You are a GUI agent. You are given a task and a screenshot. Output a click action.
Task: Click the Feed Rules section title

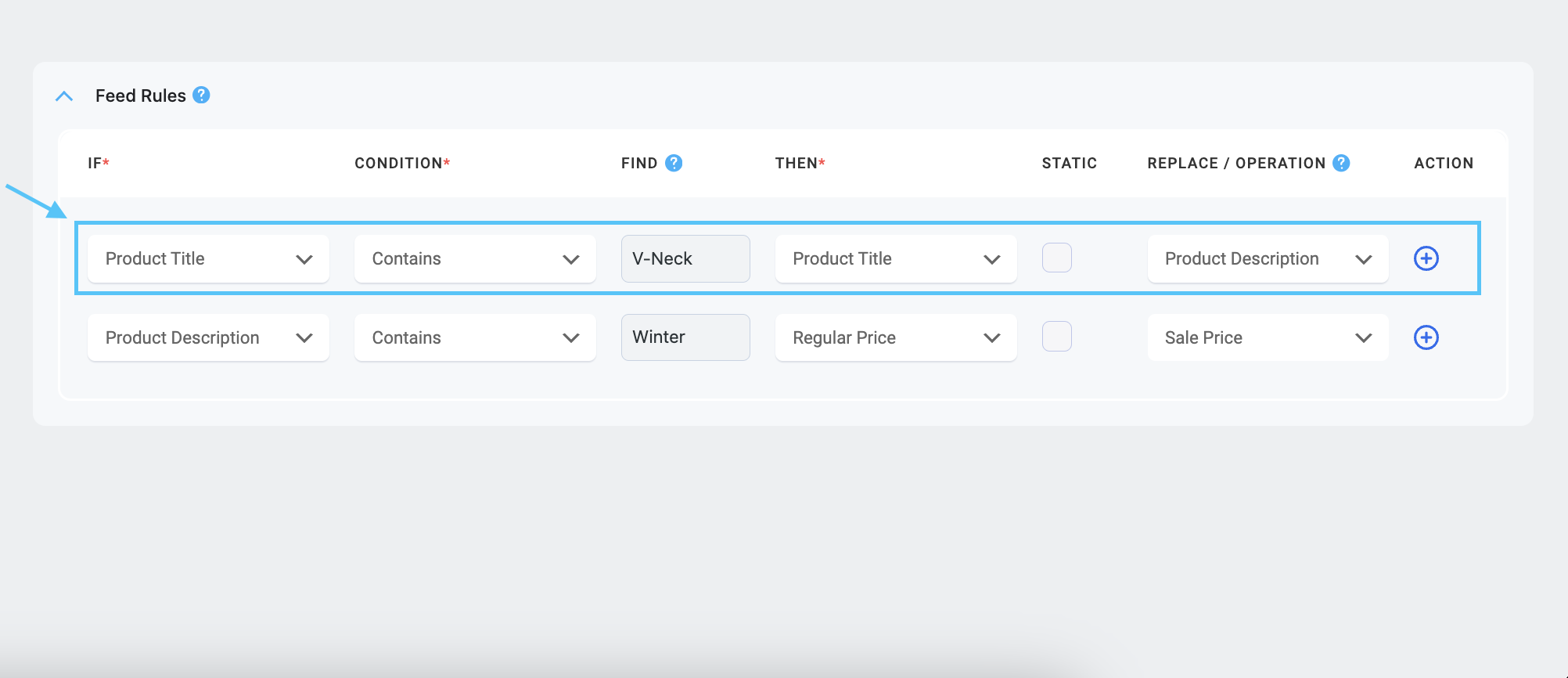141,96
